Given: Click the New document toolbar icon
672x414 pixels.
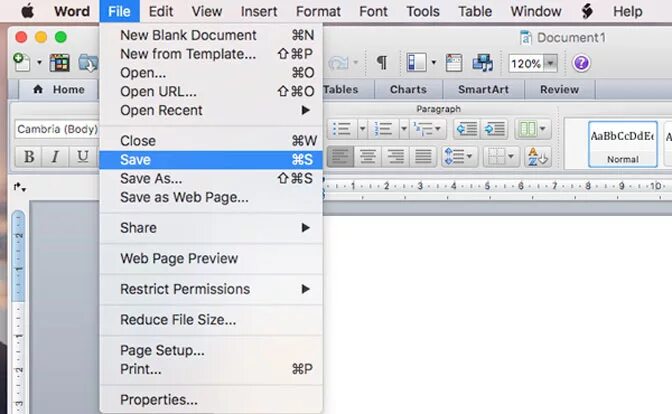Looking at the screenshot, I should point(21,63).
